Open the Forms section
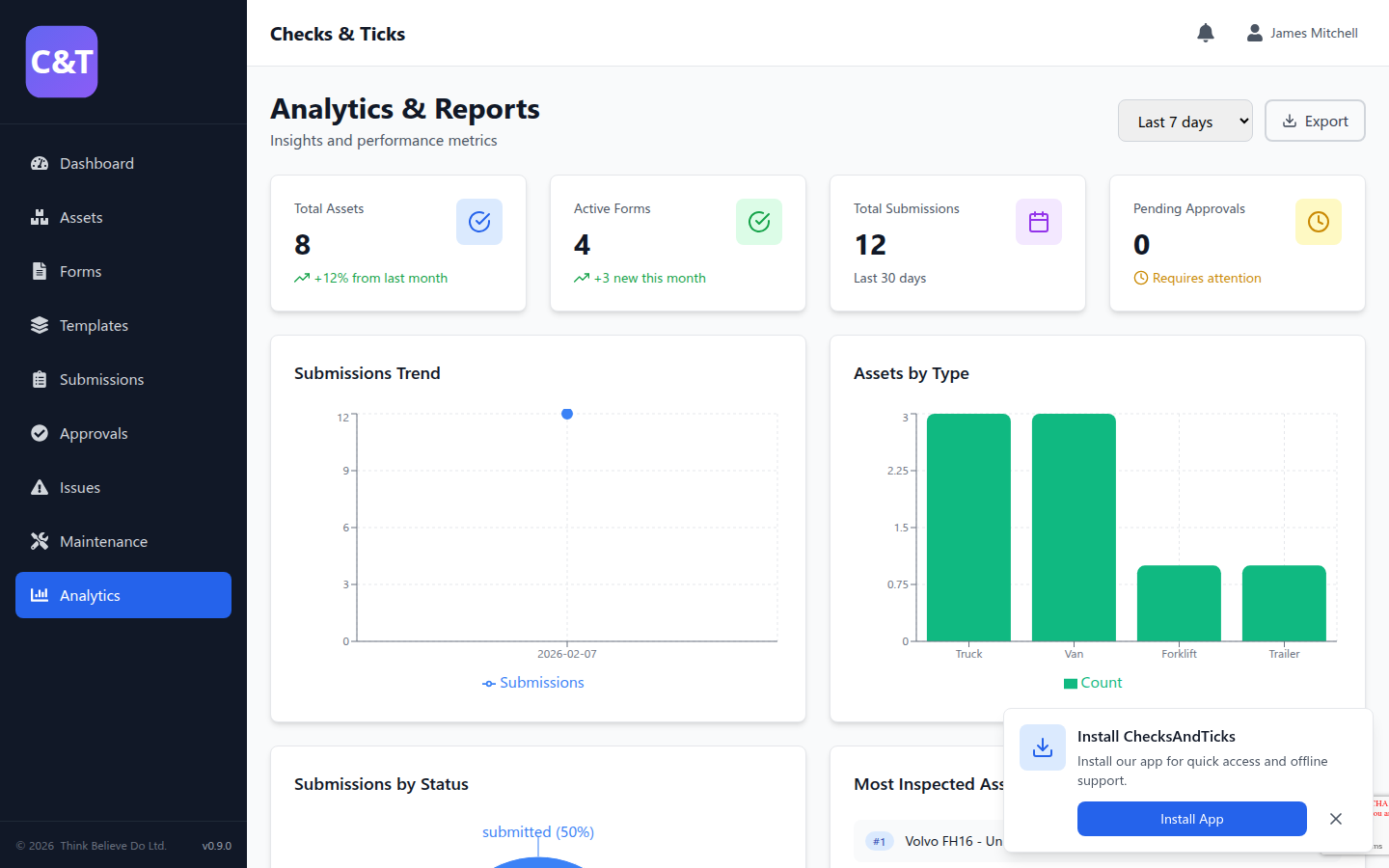 (x=80, y=271)
